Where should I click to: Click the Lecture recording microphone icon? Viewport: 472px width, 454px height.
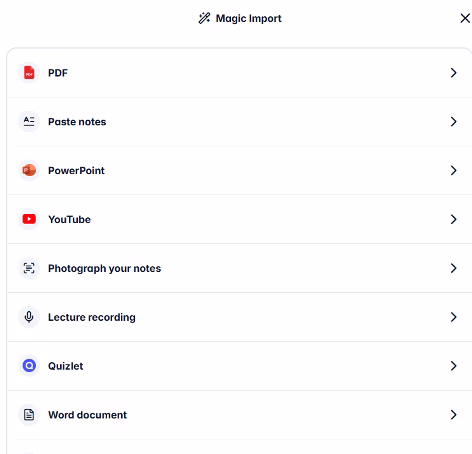(29, 317)
